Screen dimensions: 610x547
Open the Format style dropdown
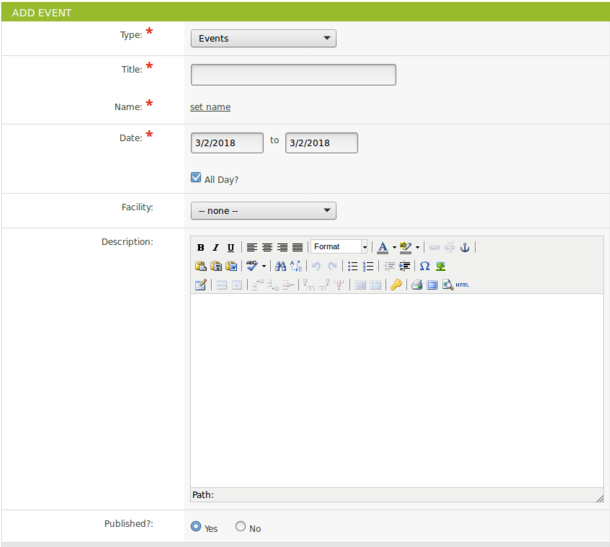click(339, 247)
